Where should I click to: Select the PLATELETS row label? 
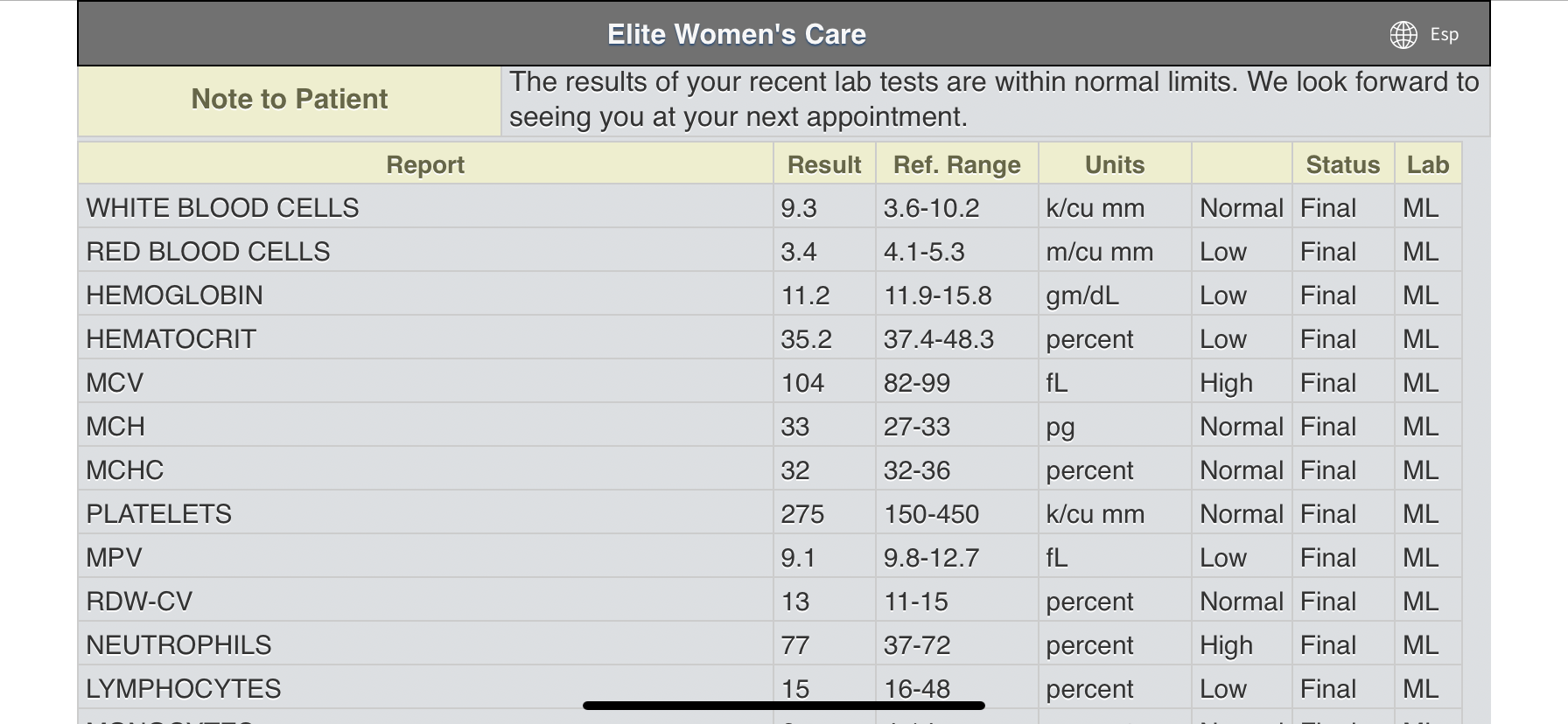click(158, 514)
